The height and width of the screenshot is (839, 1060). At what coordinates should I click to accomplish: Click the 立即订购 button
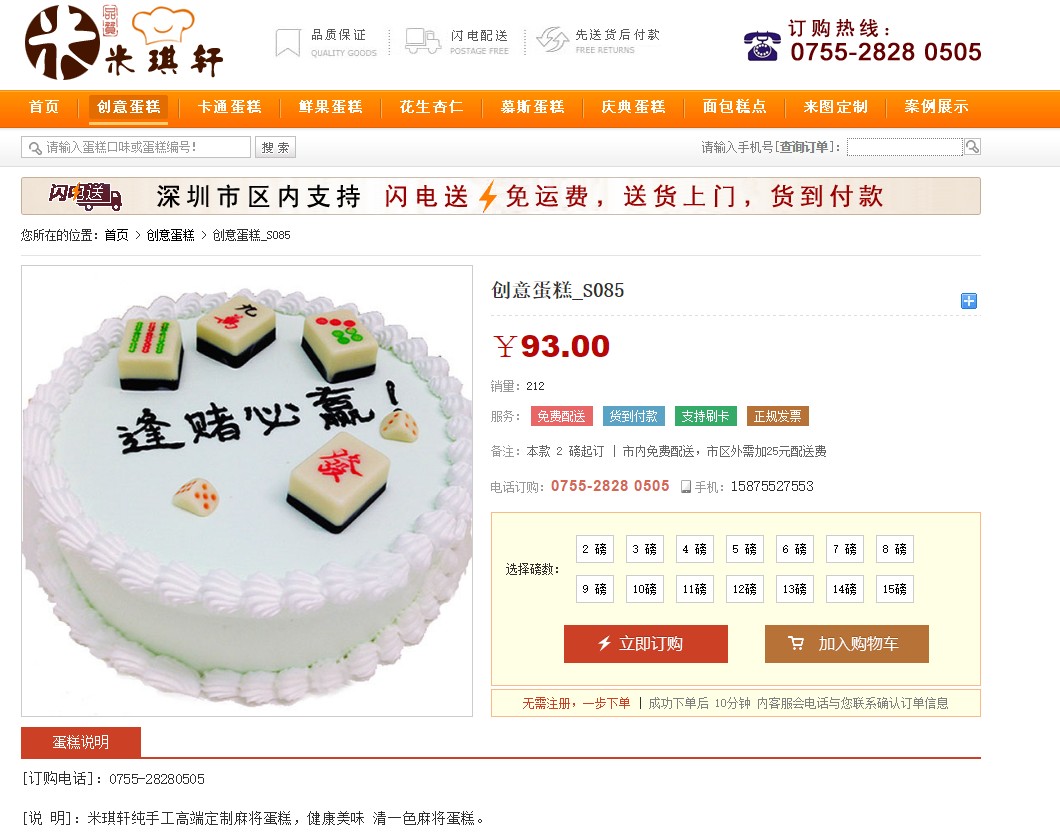[x=646, y=644]
